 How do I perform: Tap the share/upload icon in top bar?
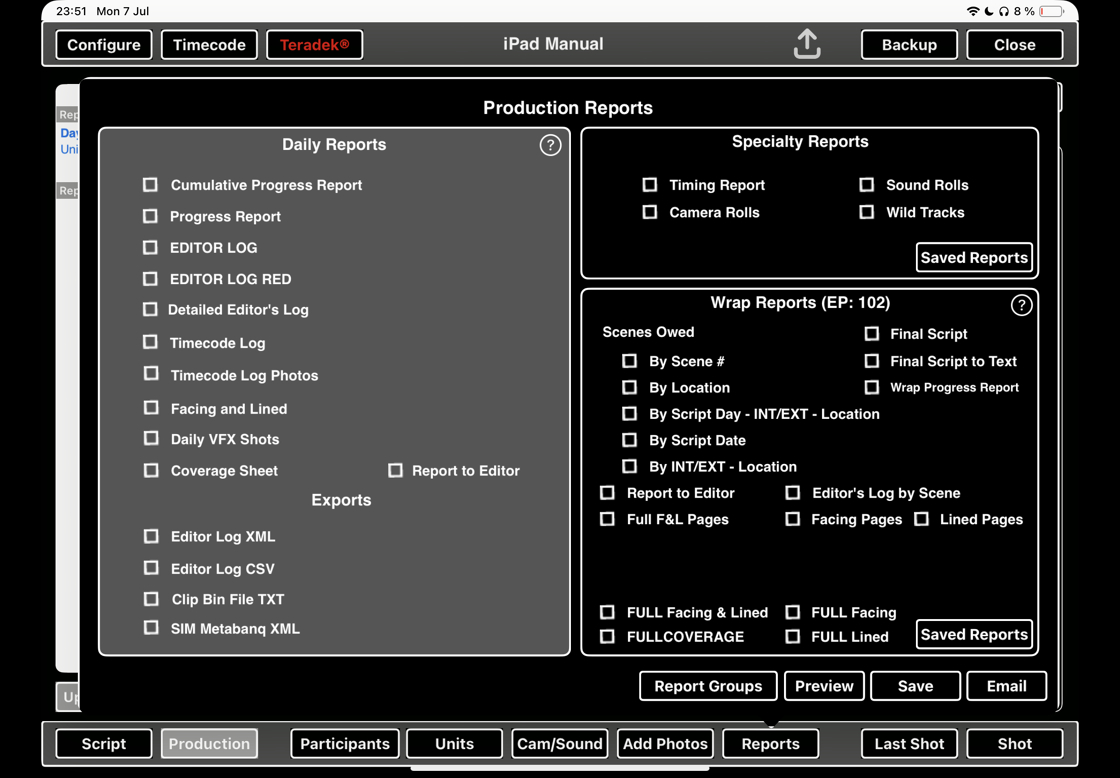806,44
